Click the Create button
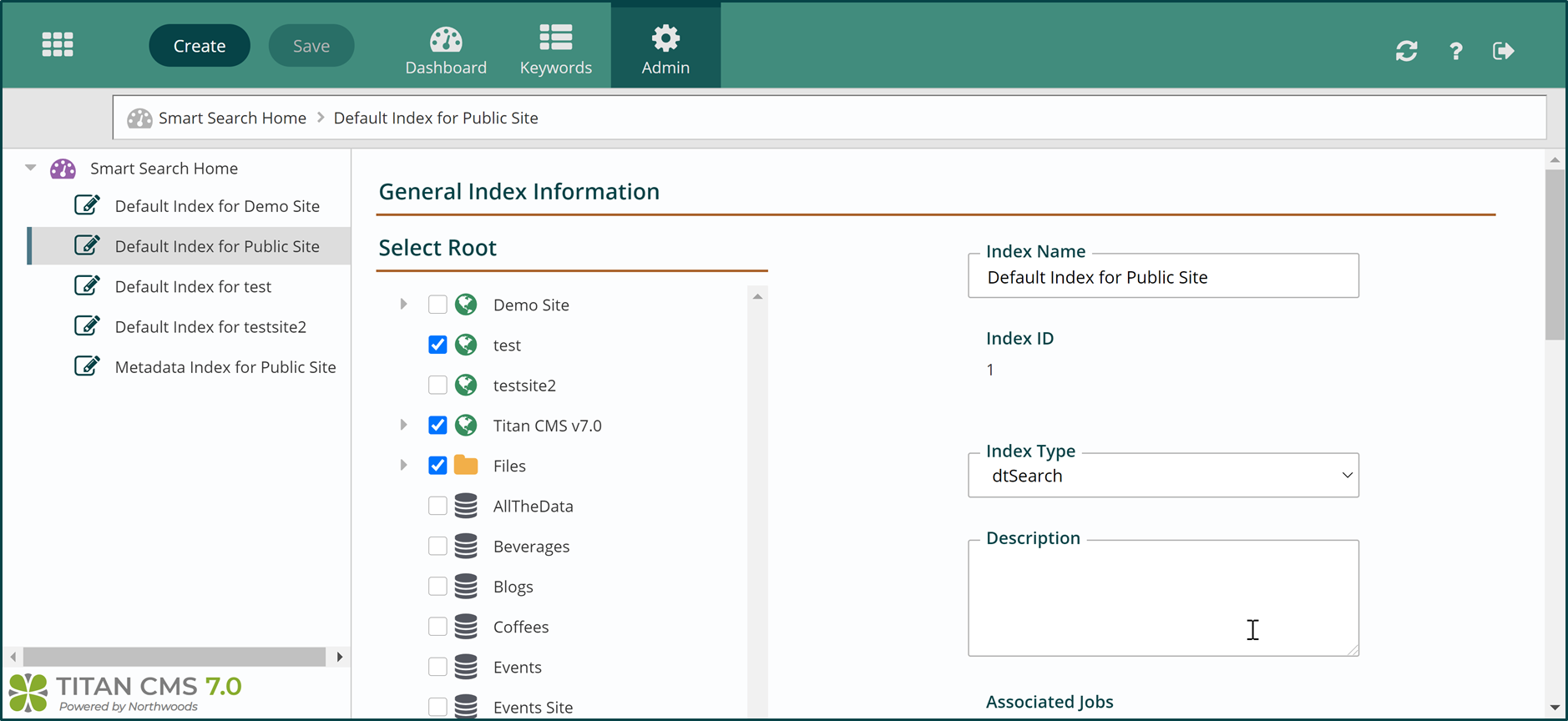 200,46
